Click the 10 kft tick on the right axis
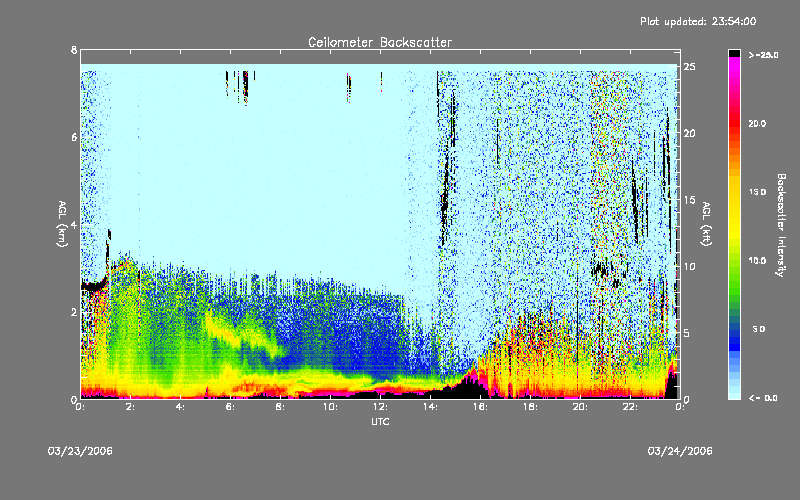Screen dimensions: 800x500 690,266
